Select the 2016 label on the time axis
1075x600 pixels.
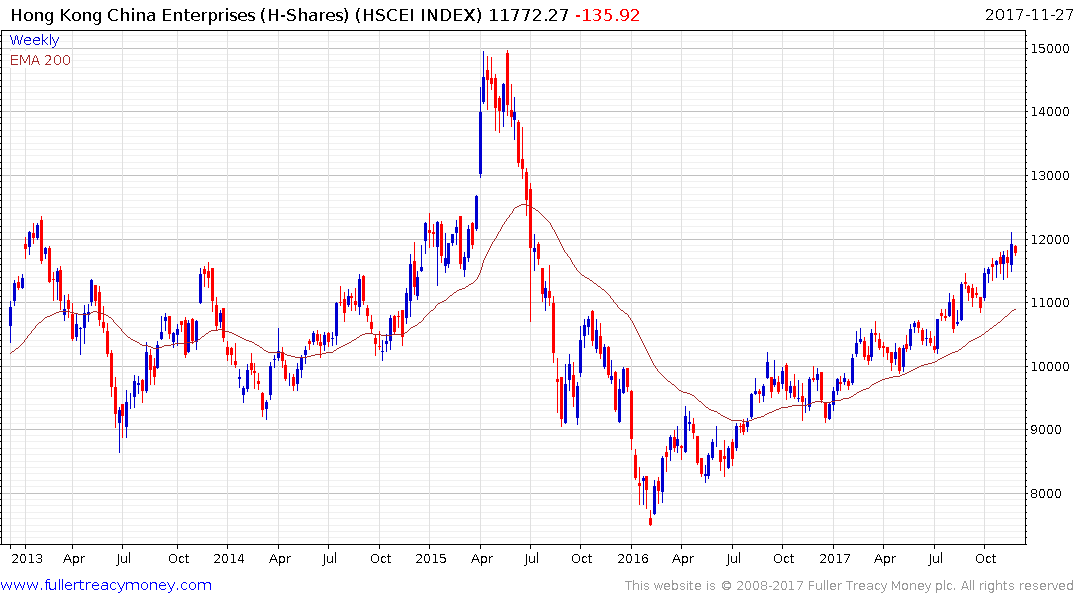632,558
